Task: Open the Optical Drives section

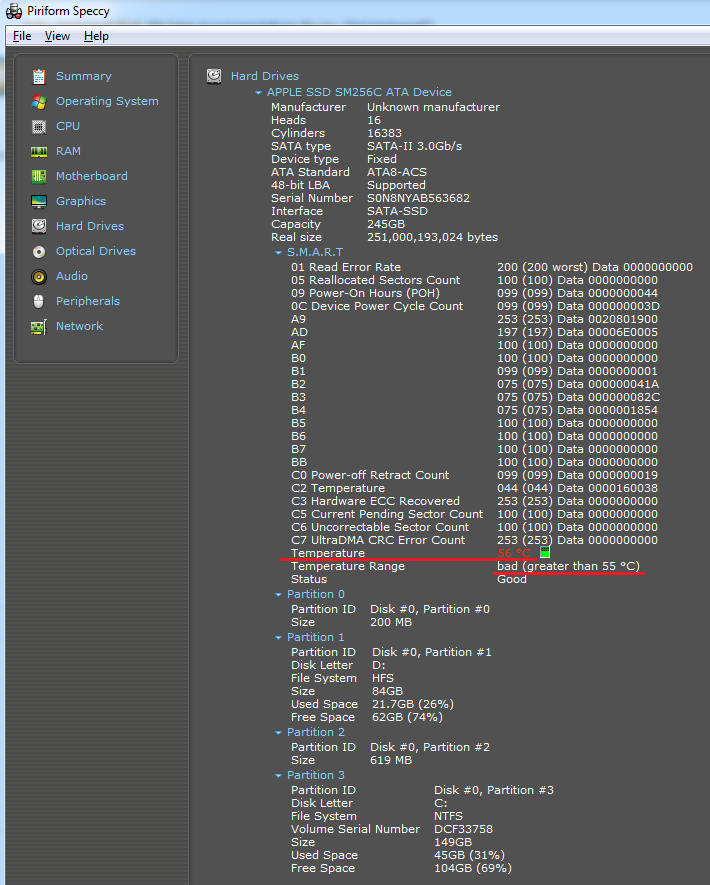Action: 96,251
